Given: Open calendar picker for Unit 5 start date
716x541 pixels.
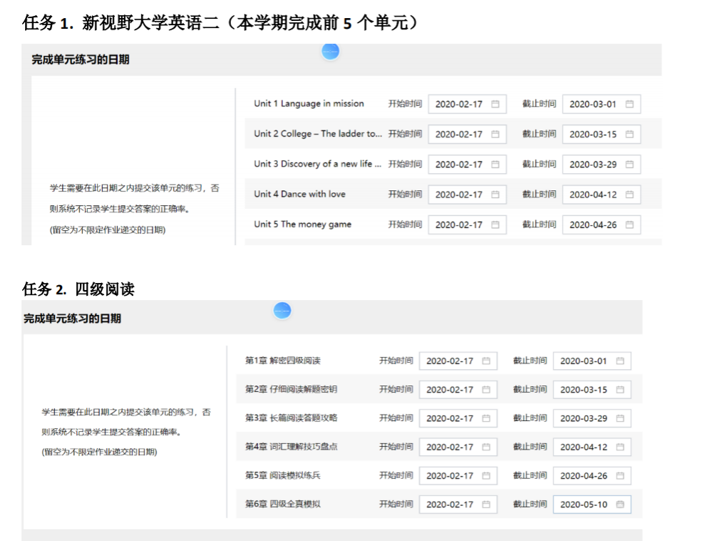Looking at the screenshot, I should (496, 225).
